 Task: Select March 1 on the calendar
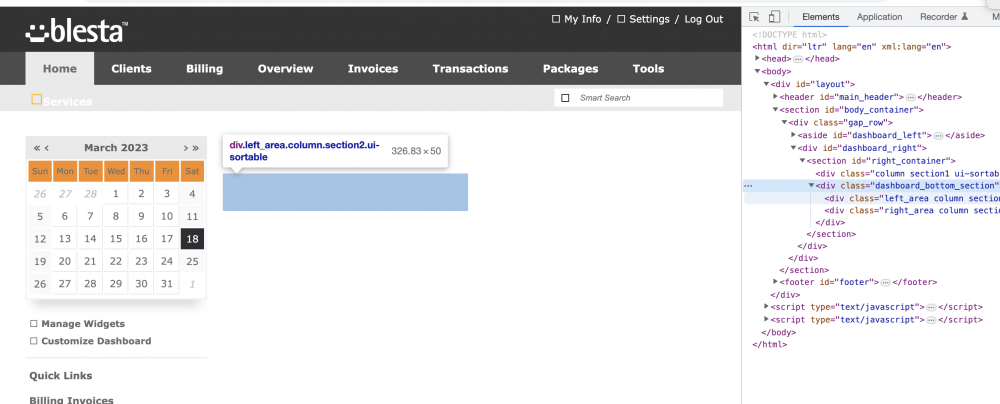[x=115, y=194]
